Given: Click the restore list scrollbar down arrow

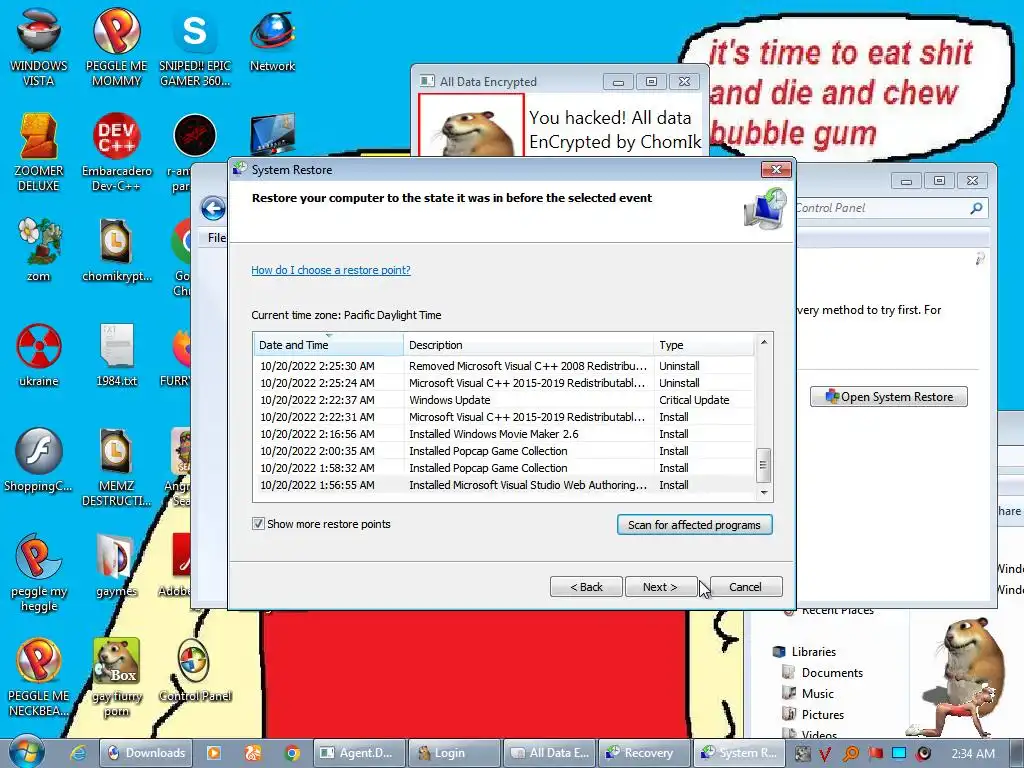Looking at the screenshot, I should click(763, 493).
